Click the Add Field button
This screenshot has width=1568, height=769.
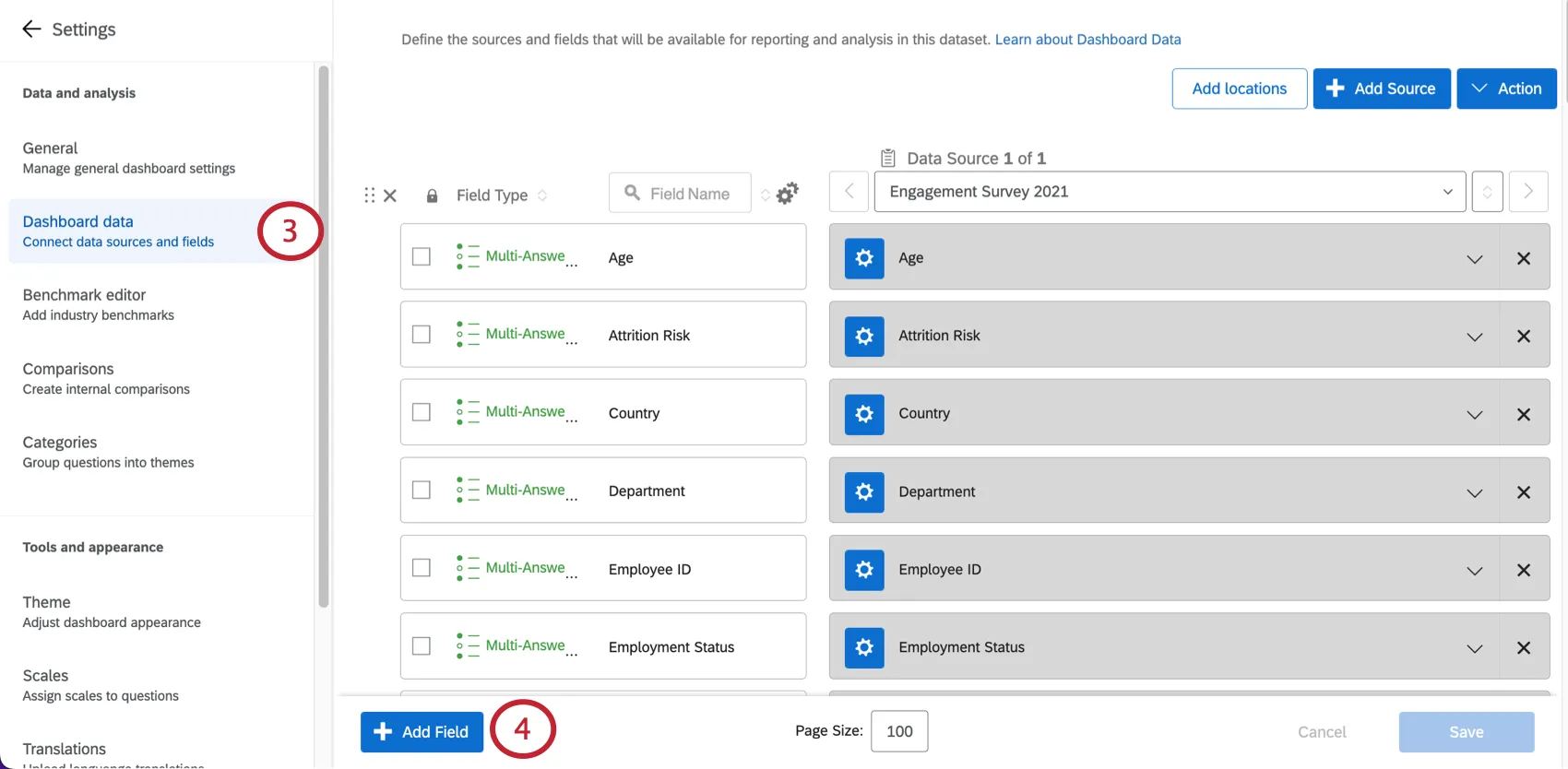tap(422, 732)
